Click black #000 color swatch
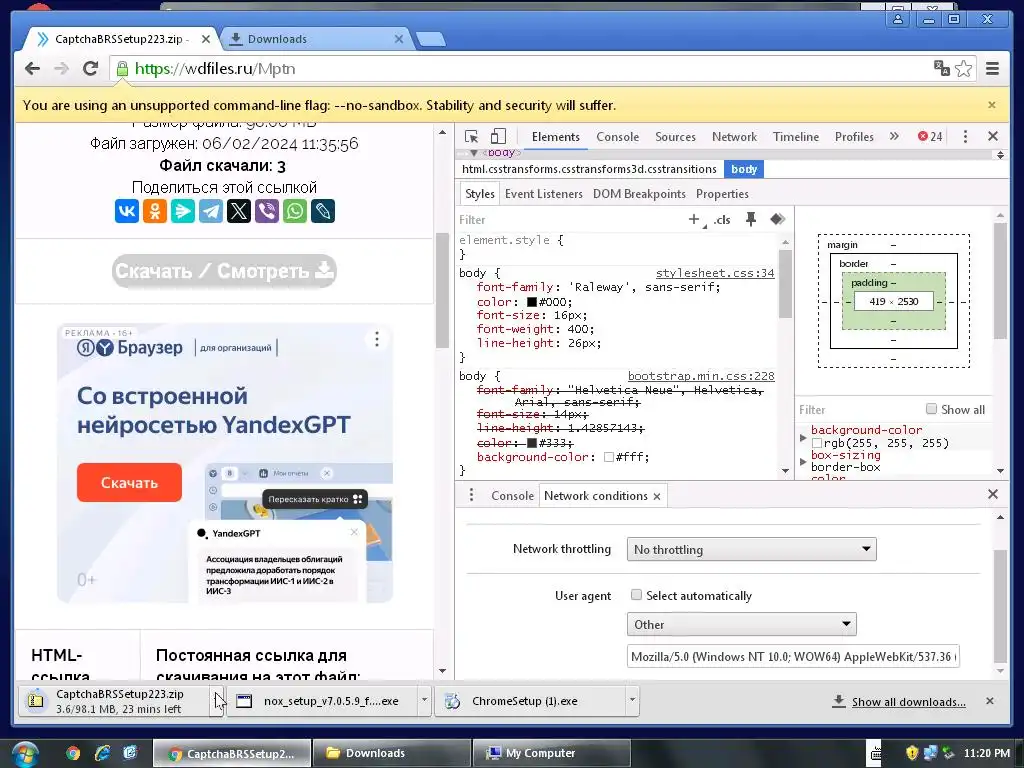Viewport: 1024px width, 768px height. 532,302
